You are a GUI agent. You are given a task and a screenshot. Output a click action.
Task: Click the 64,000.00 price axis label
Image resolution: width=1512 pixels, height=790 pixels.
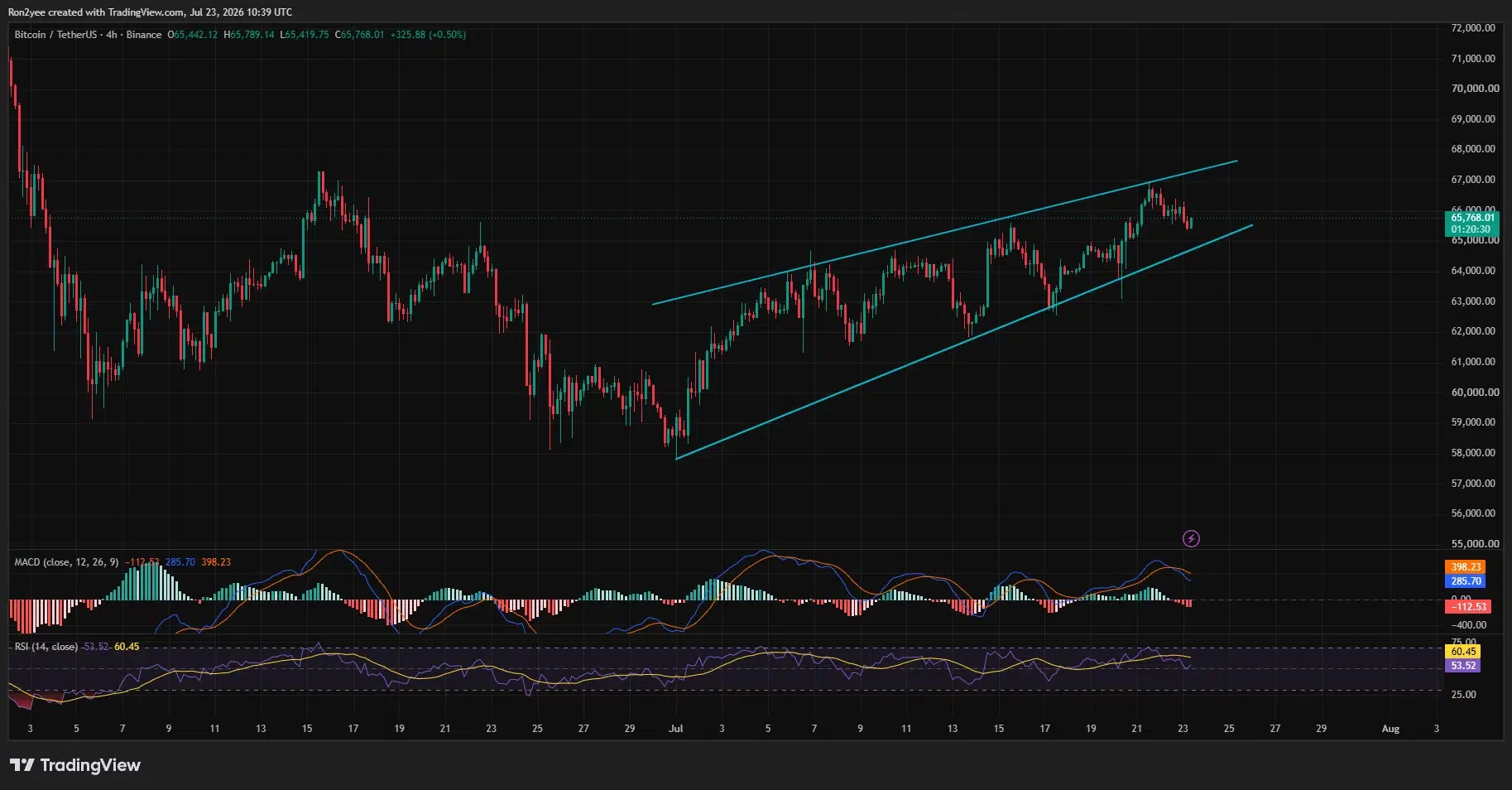1473,271
